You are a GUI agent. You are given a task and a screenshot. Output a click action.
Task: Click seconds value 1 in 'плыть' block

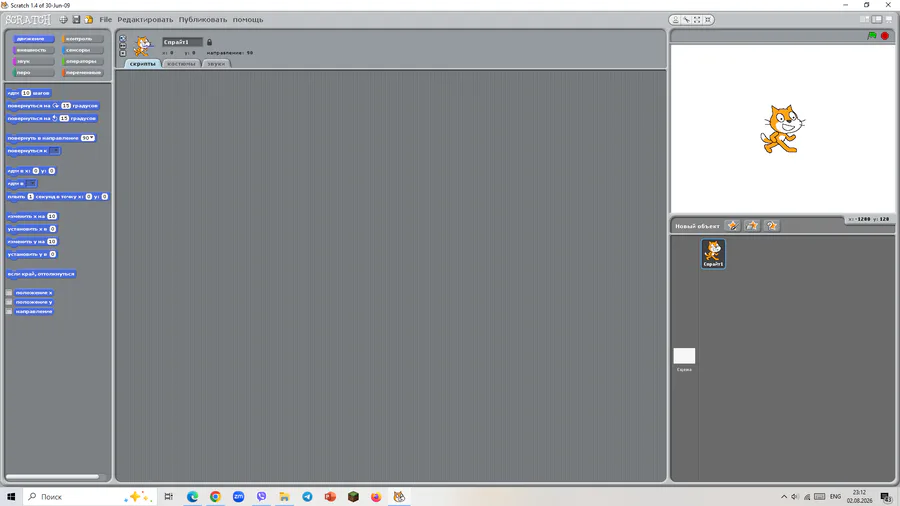[30, 196]
